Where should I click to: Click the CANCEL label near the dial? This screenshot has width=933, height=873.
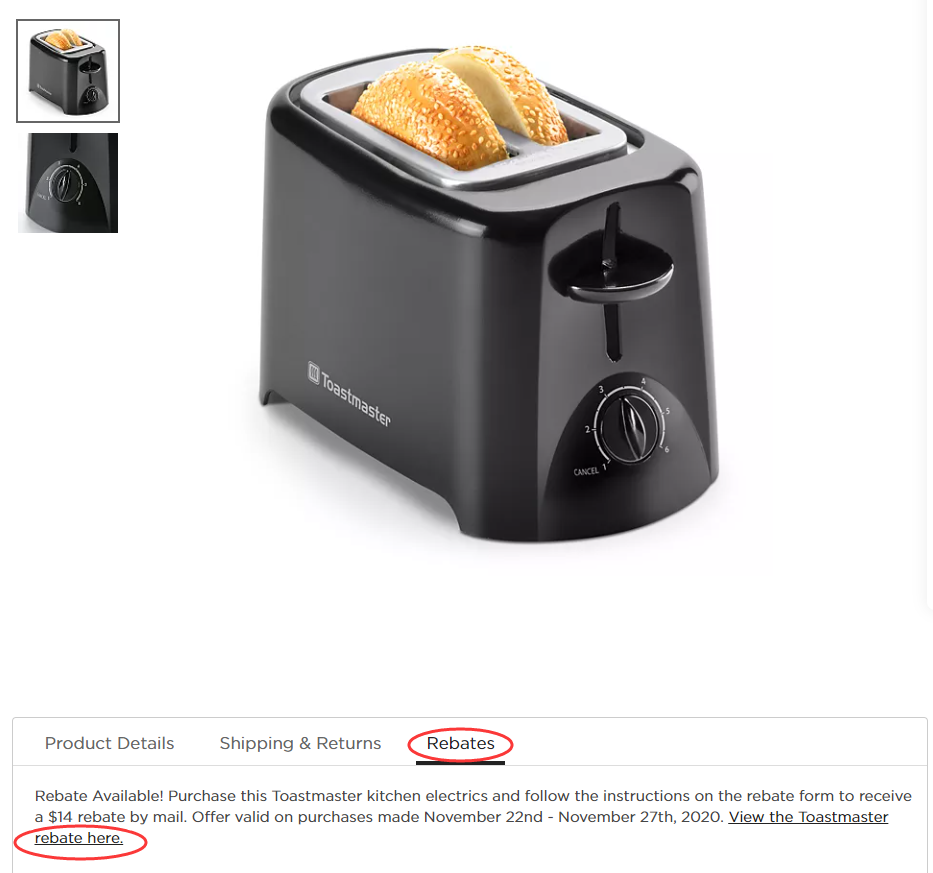tap(586, 471)
